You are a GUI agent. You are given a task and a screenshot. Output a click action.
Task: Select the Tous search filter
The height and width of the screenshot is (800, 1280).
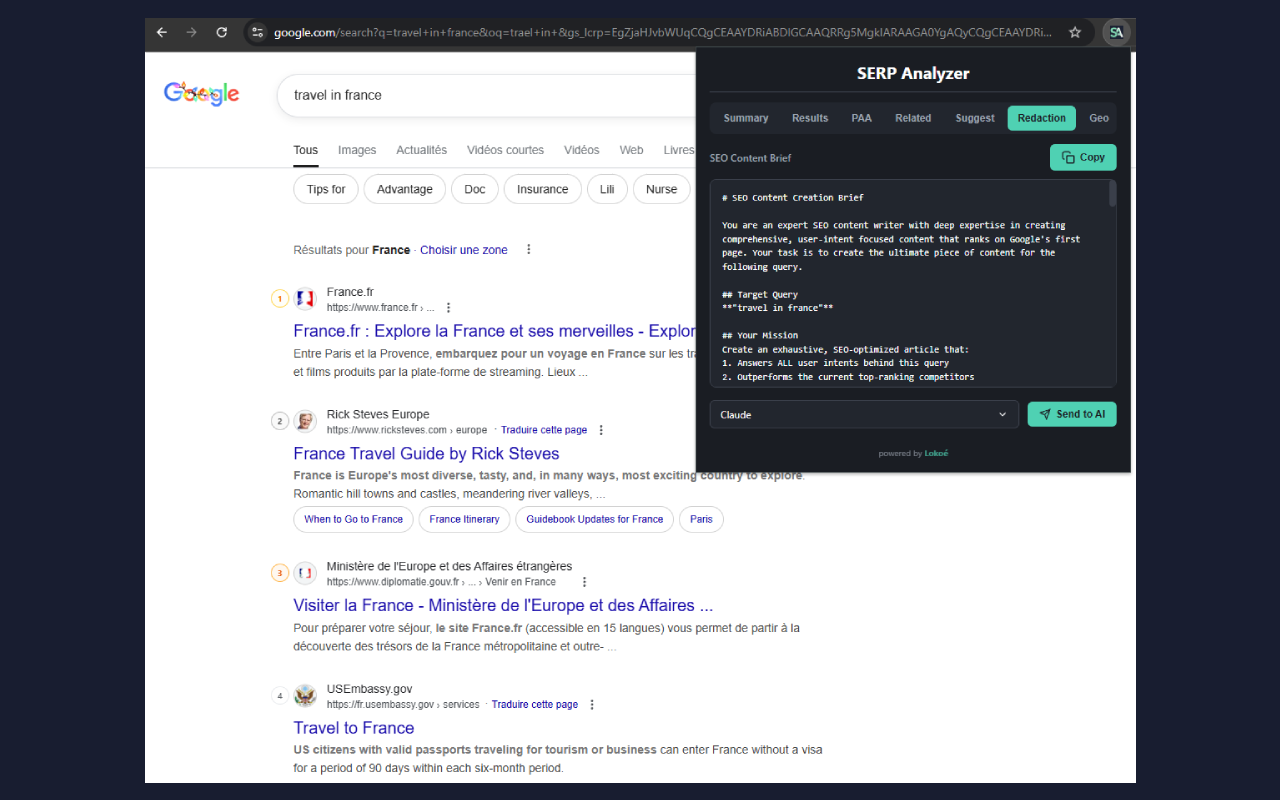(306, 150)
